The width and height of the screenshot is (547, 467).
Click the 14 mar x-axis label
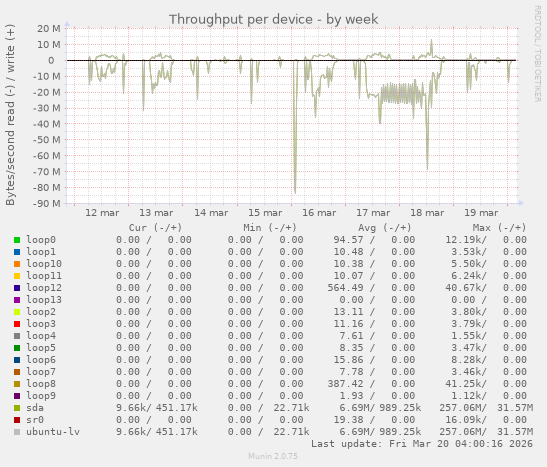pos(211,213)
